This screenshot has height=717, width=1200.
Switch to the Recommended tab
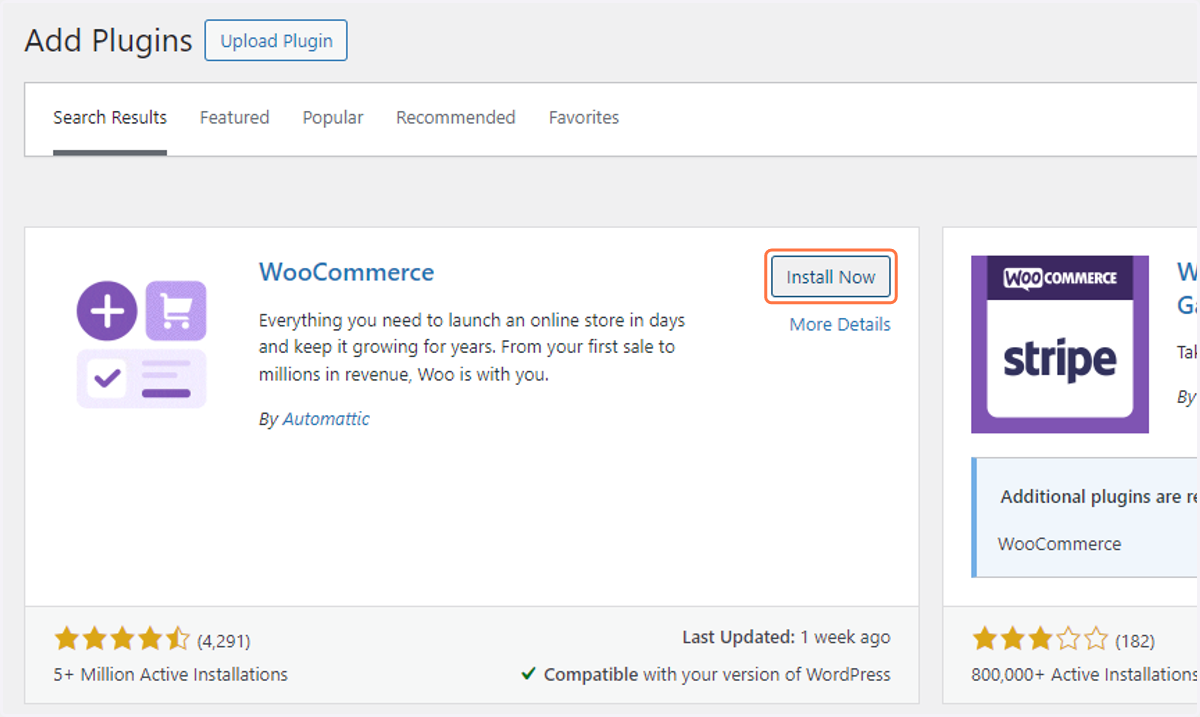click(456, 118)
